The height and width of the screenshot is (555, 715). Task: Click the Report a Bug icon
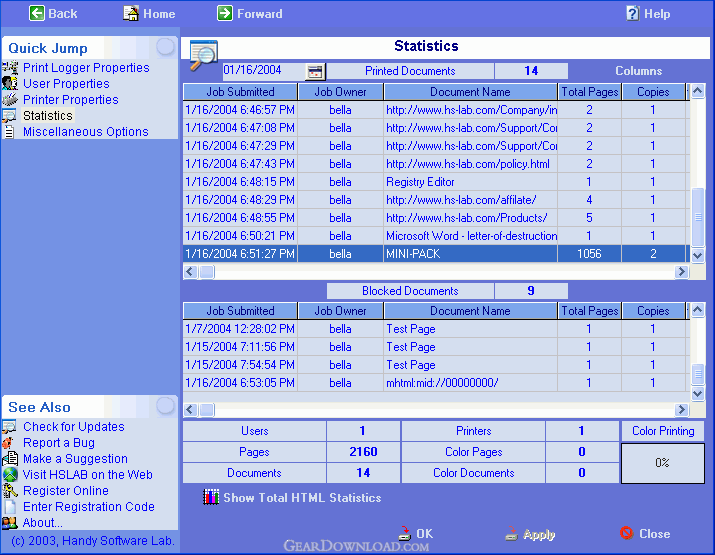(8, 443)
